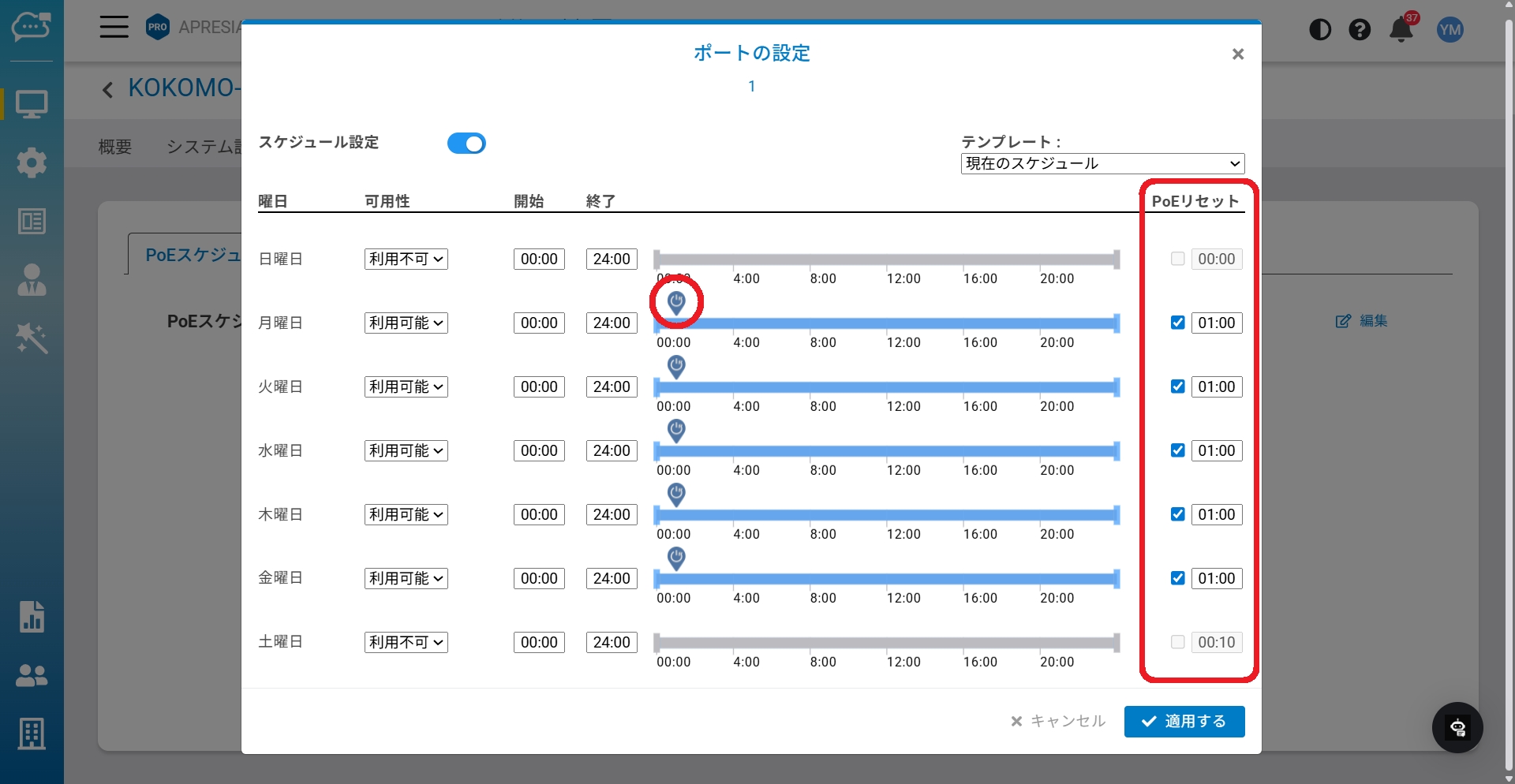
Task: Open the help question mark icon
Action: click(1360, 30)
